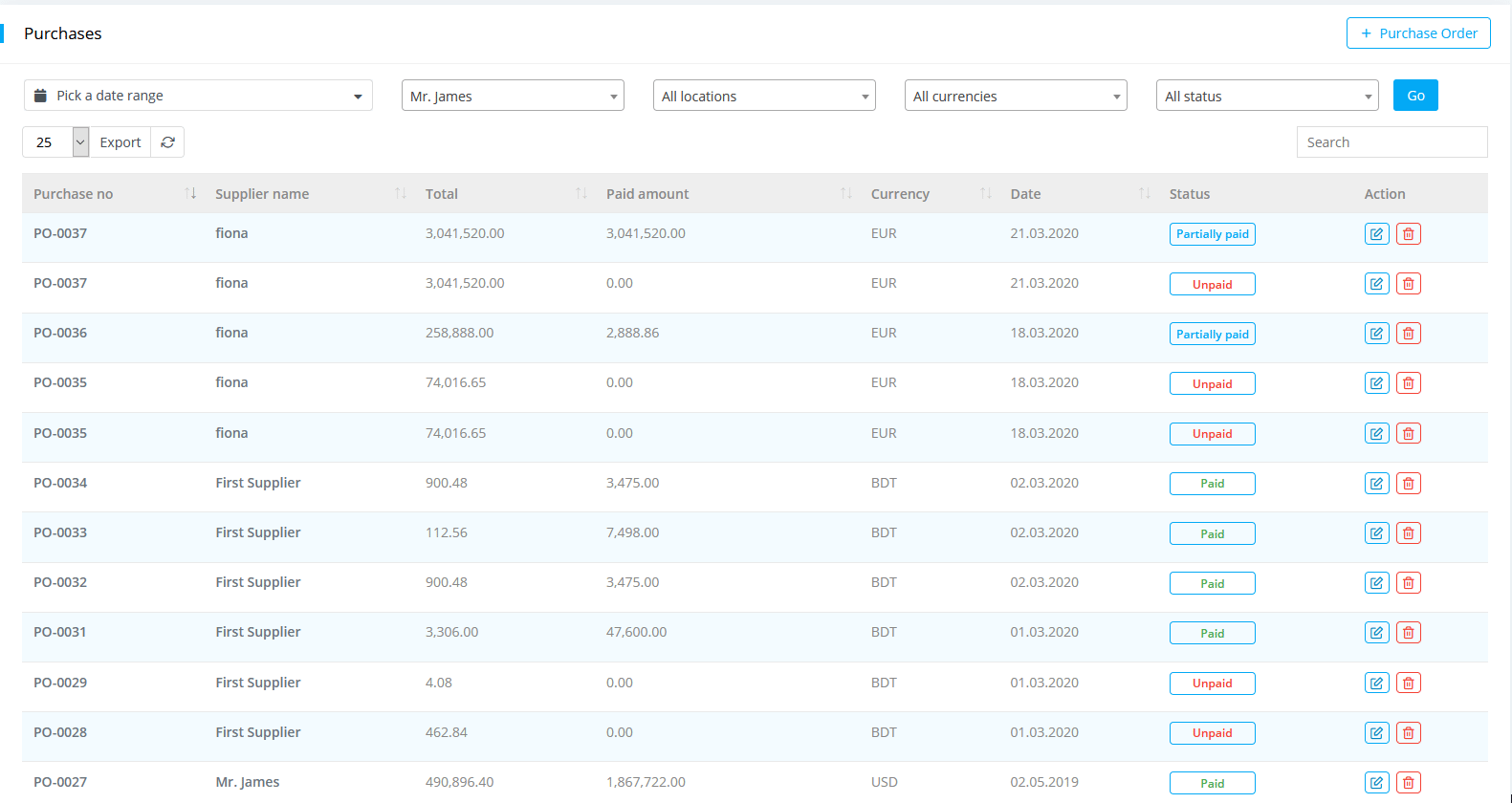Delete purchase PO-0033
This screenshot has width=1512, height=803.
(1408, 533)
